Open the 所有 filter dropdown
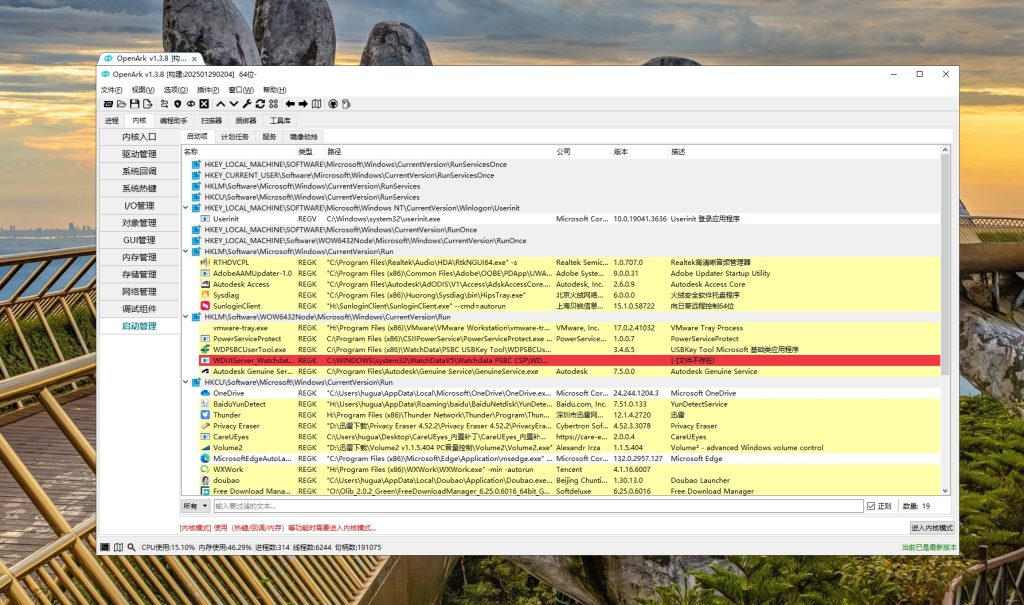The width and height of the screenshot is (1024, 605). point(195,506)
